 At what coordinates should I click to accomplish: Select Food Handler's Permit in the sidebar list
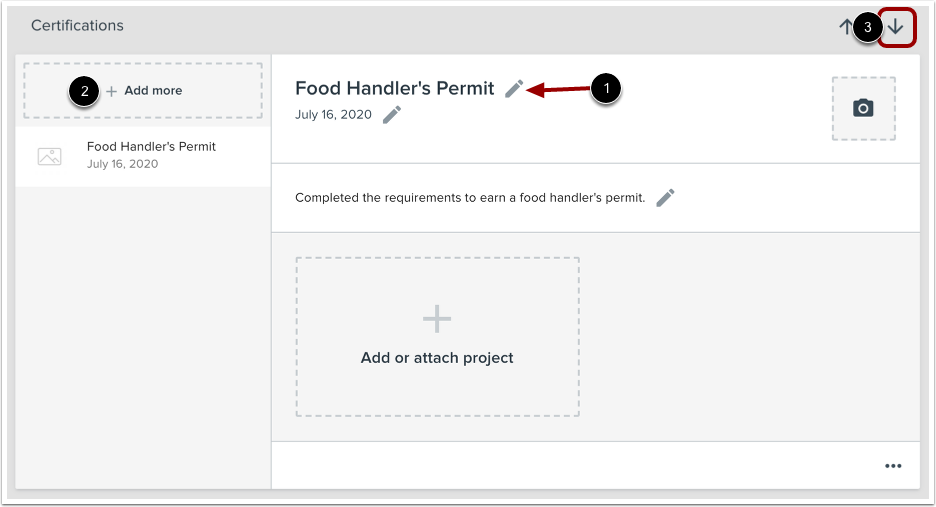pos(151,147)
